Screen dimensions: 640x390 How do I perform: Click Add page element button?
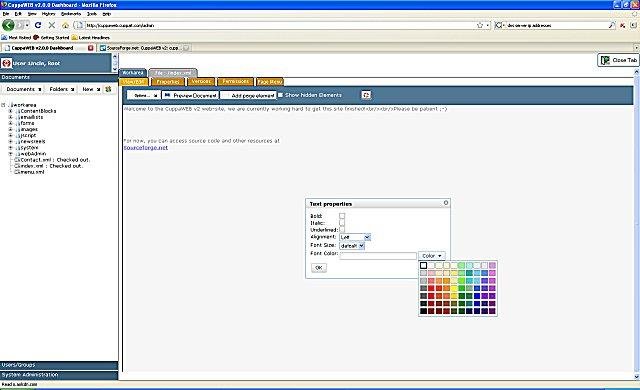(x=249, y=95)
